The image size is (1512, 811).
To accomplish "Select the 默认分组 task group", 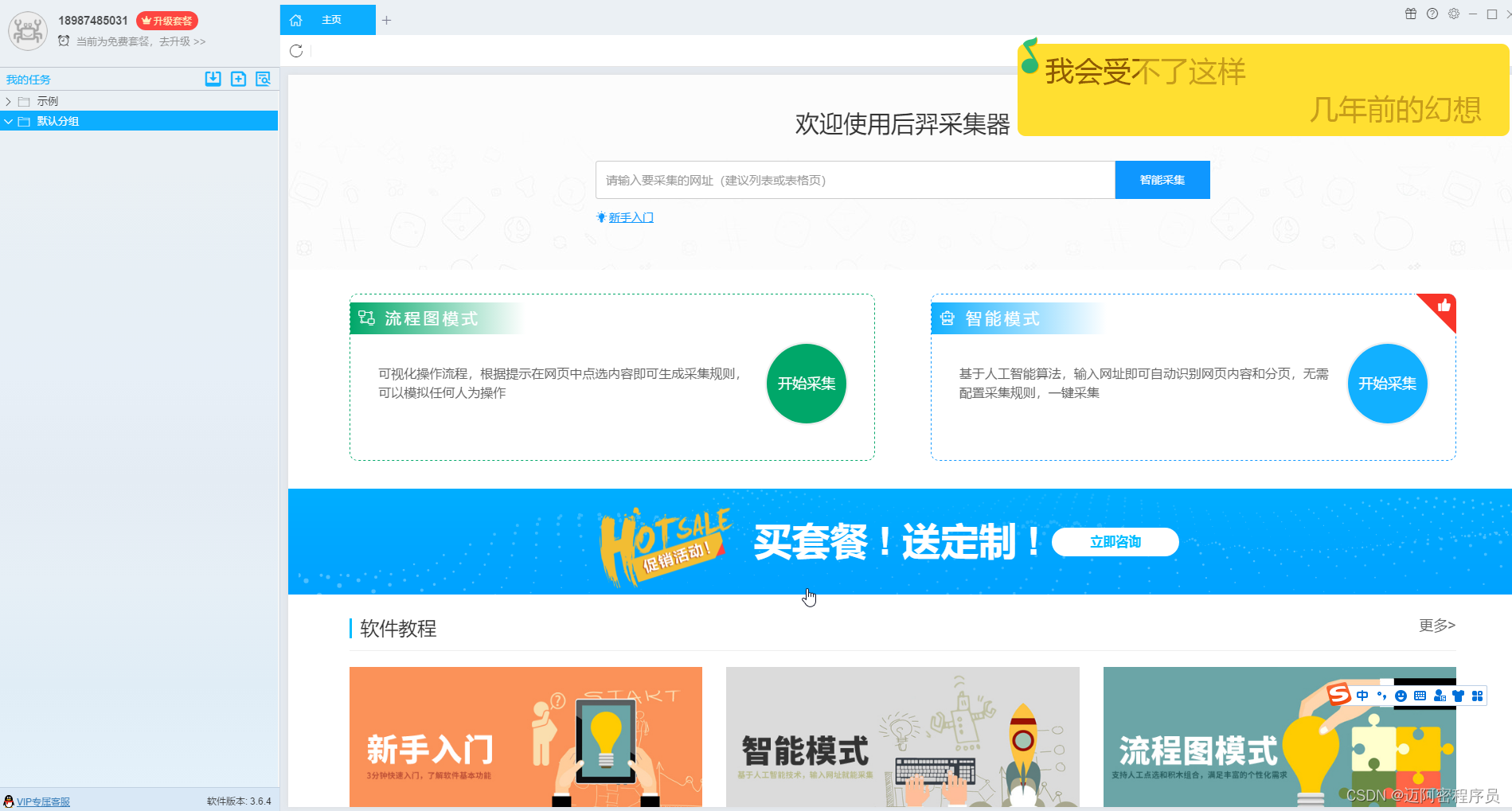I will (139, 121).
